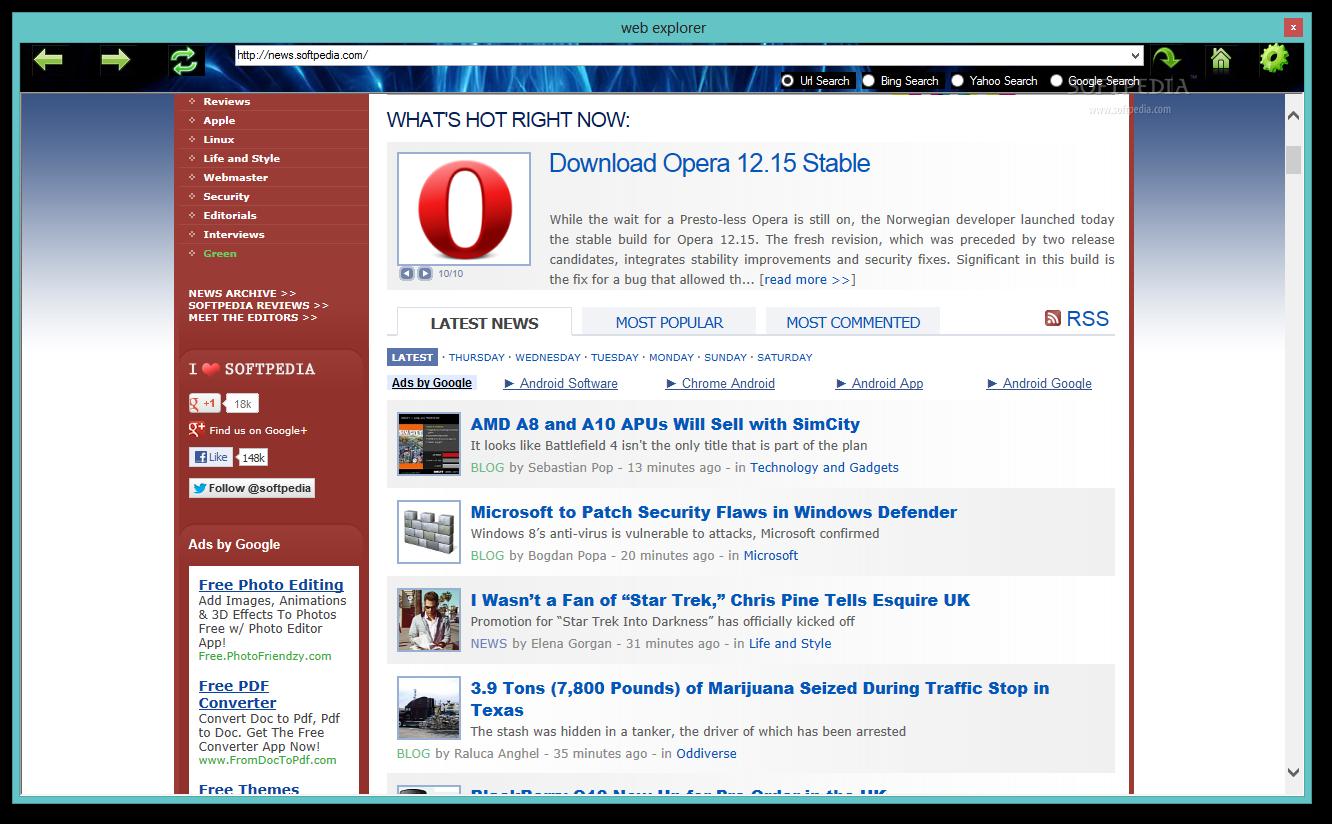Screen dimensions: 1332x824
Task: Open the Webmaster sidebar category
Action: pos(236,177)
